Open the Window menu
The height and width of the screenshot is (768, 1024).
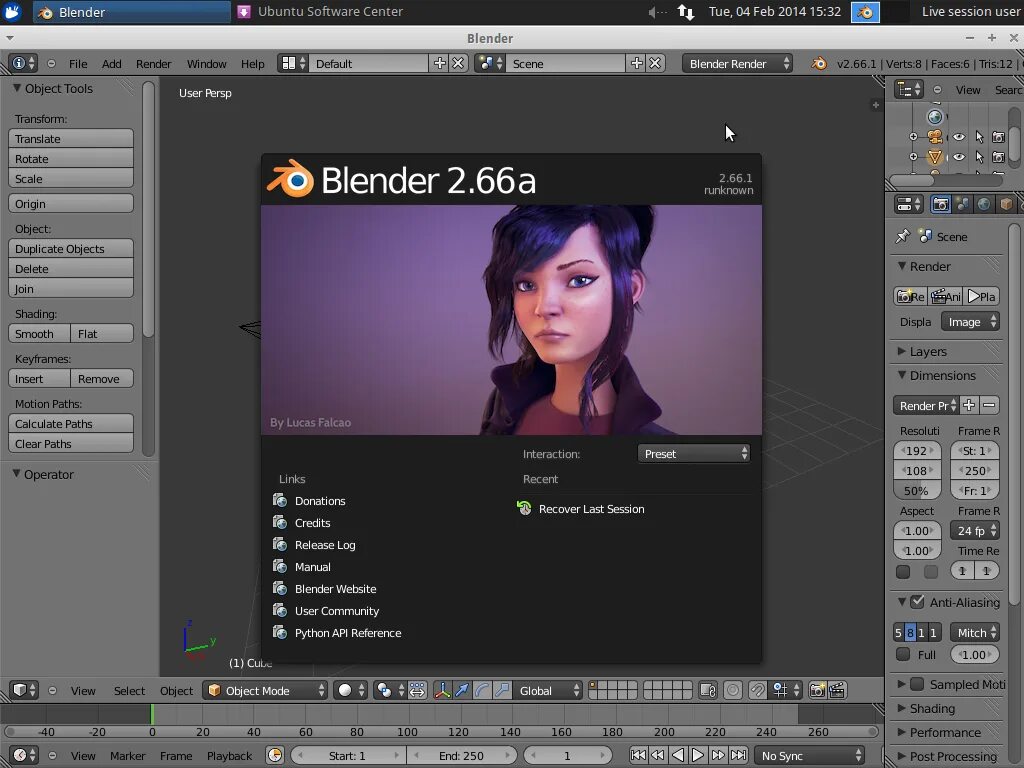coord(206,63)
